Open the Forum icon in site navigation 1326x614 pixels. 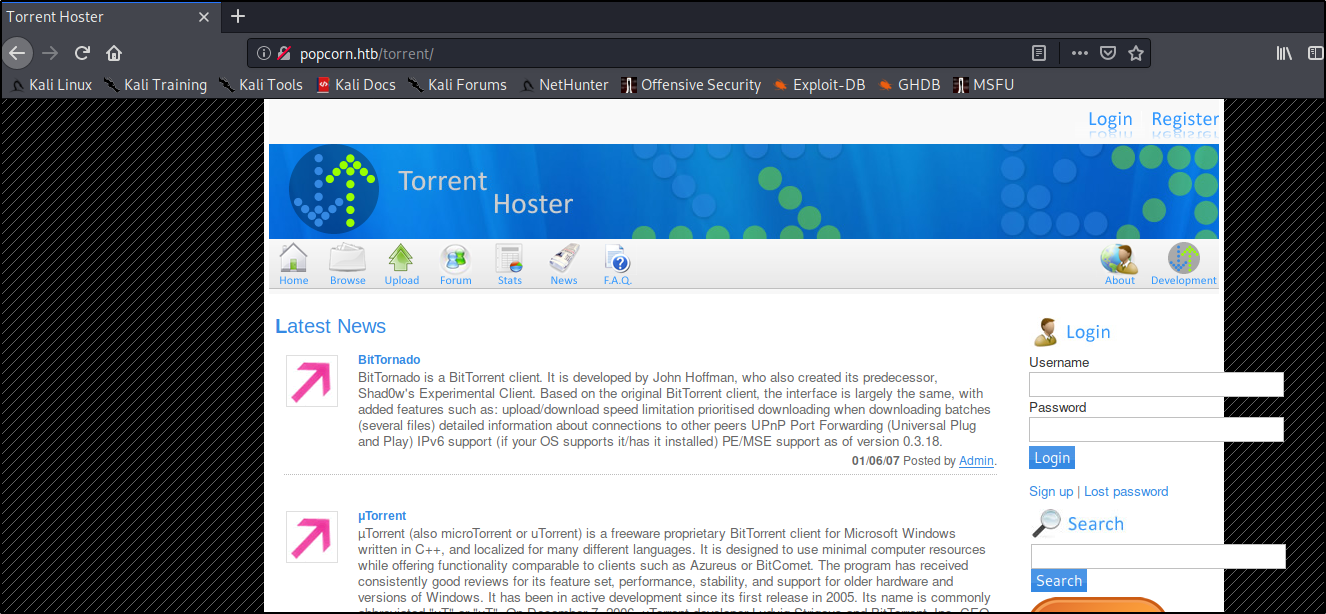pos(455,265)
